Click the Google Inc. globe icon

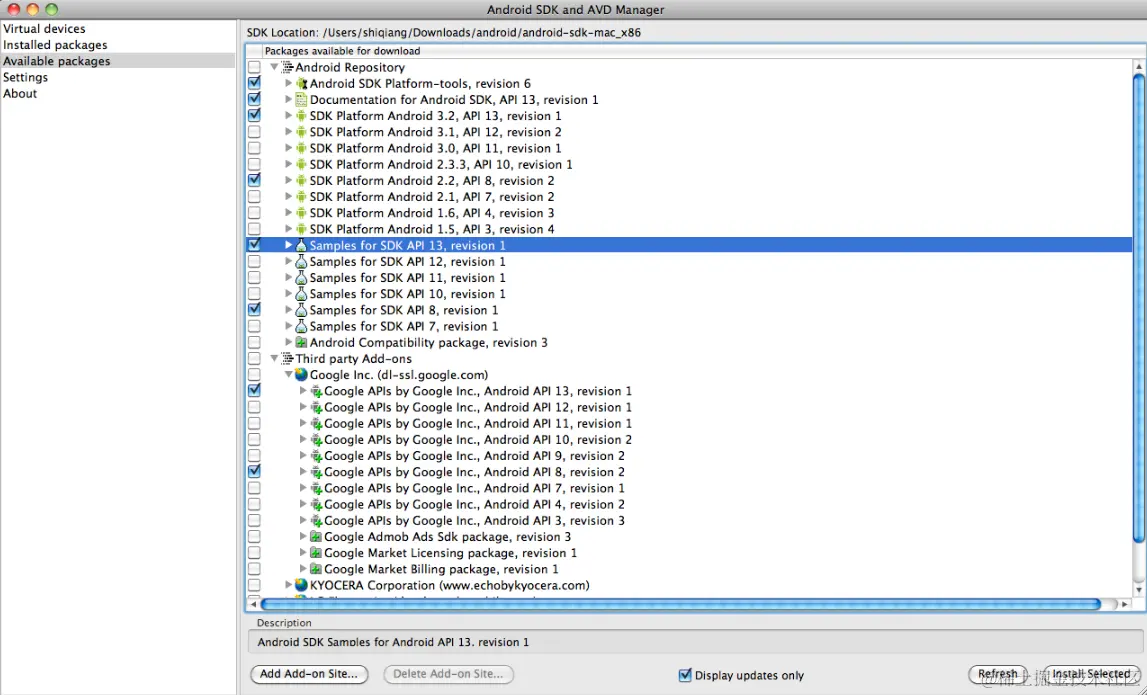(x=301, y=375)
